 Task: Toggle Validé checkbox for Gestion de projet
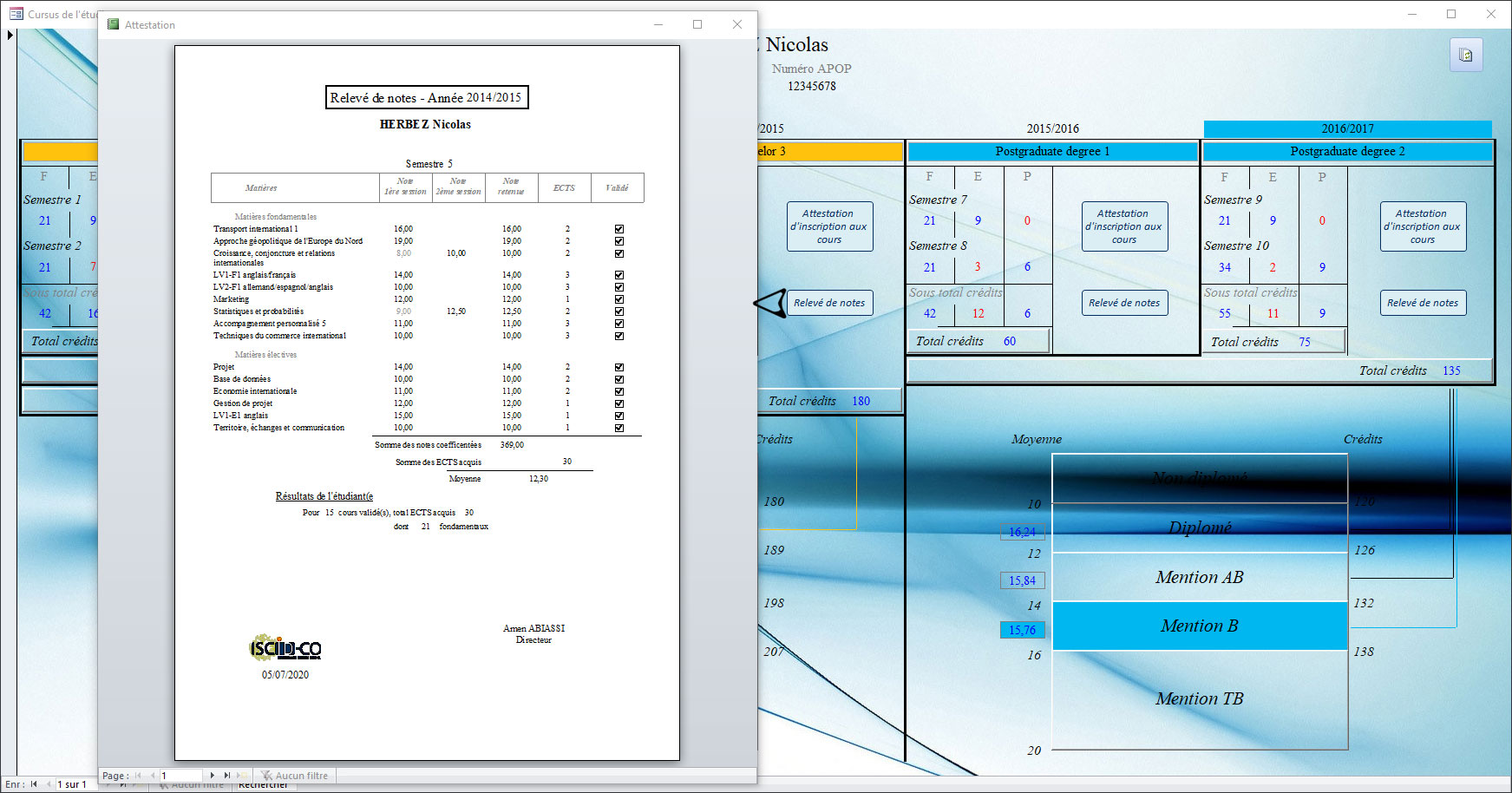[619, 403]
